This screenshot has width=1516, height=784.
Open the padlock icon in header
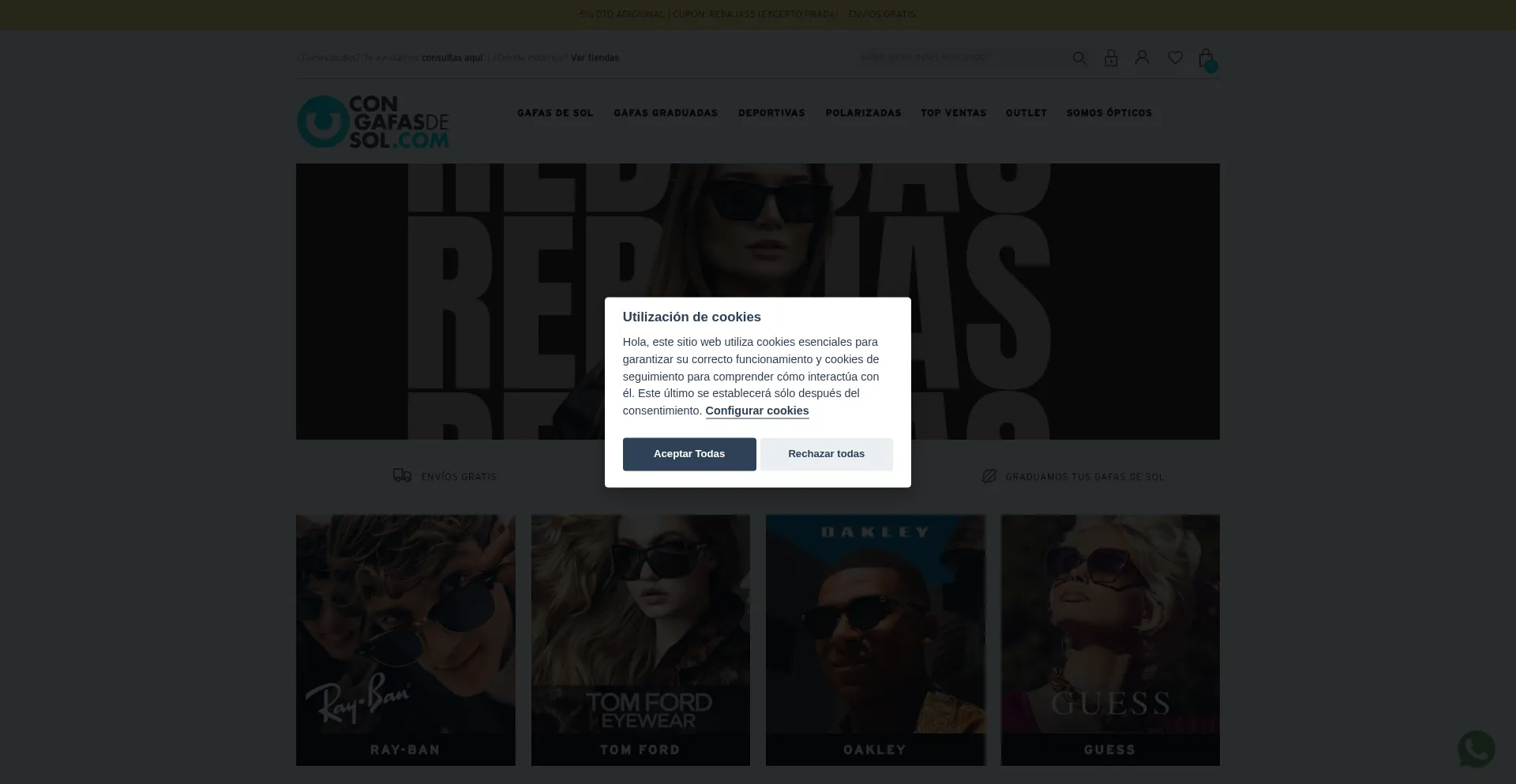(x=1111, y=58)
